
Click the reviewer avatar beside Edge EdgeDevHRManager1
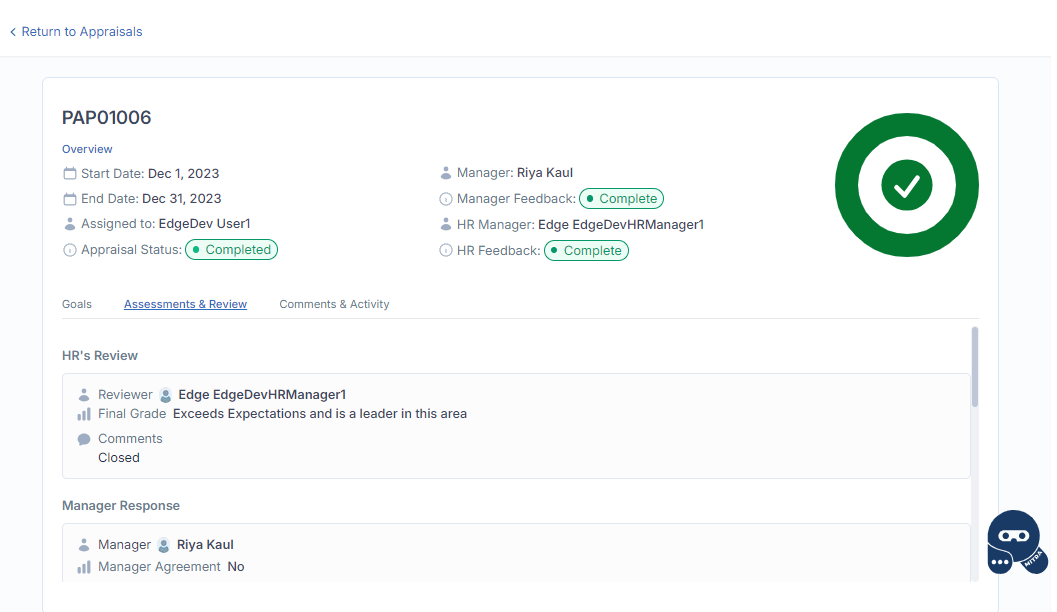tap(166, 395)
